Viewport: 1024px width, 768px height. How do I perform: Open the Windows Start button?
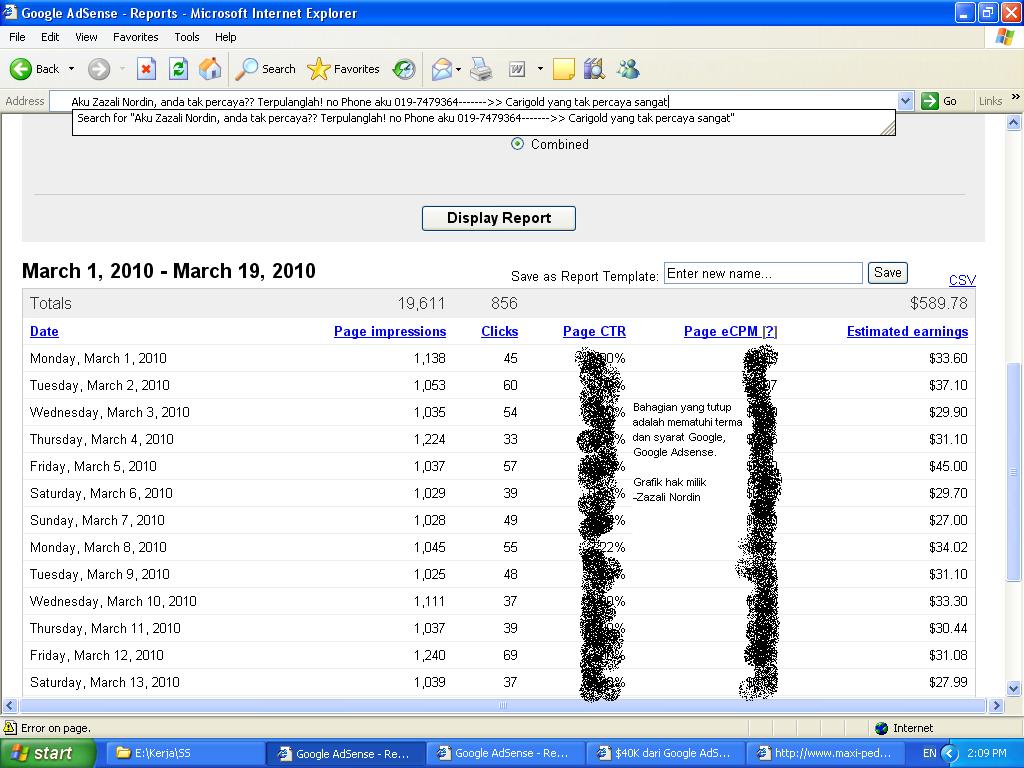click(48, 753)
